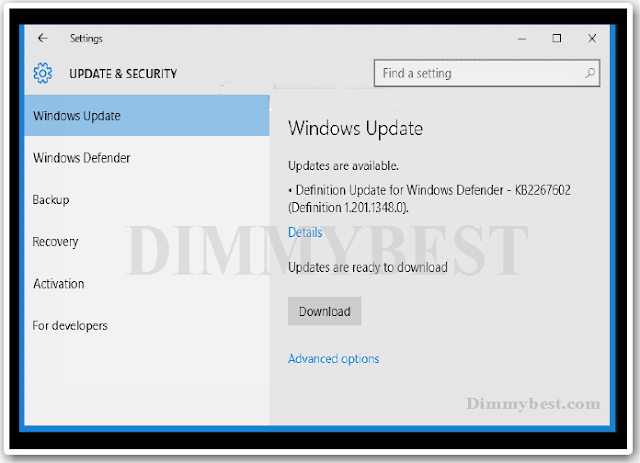
Task: Click the search magnifier icon
Action: [x=590, y=73]
